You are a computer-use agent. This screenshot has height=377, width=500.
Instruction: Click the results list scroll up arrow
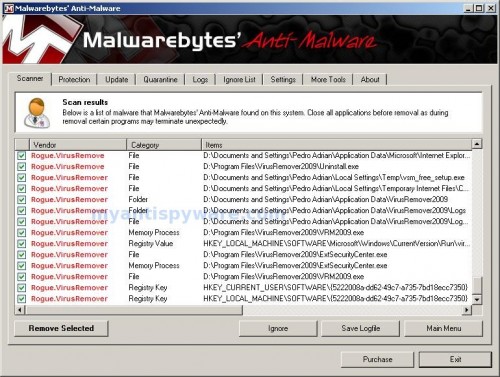click(477, 144)
